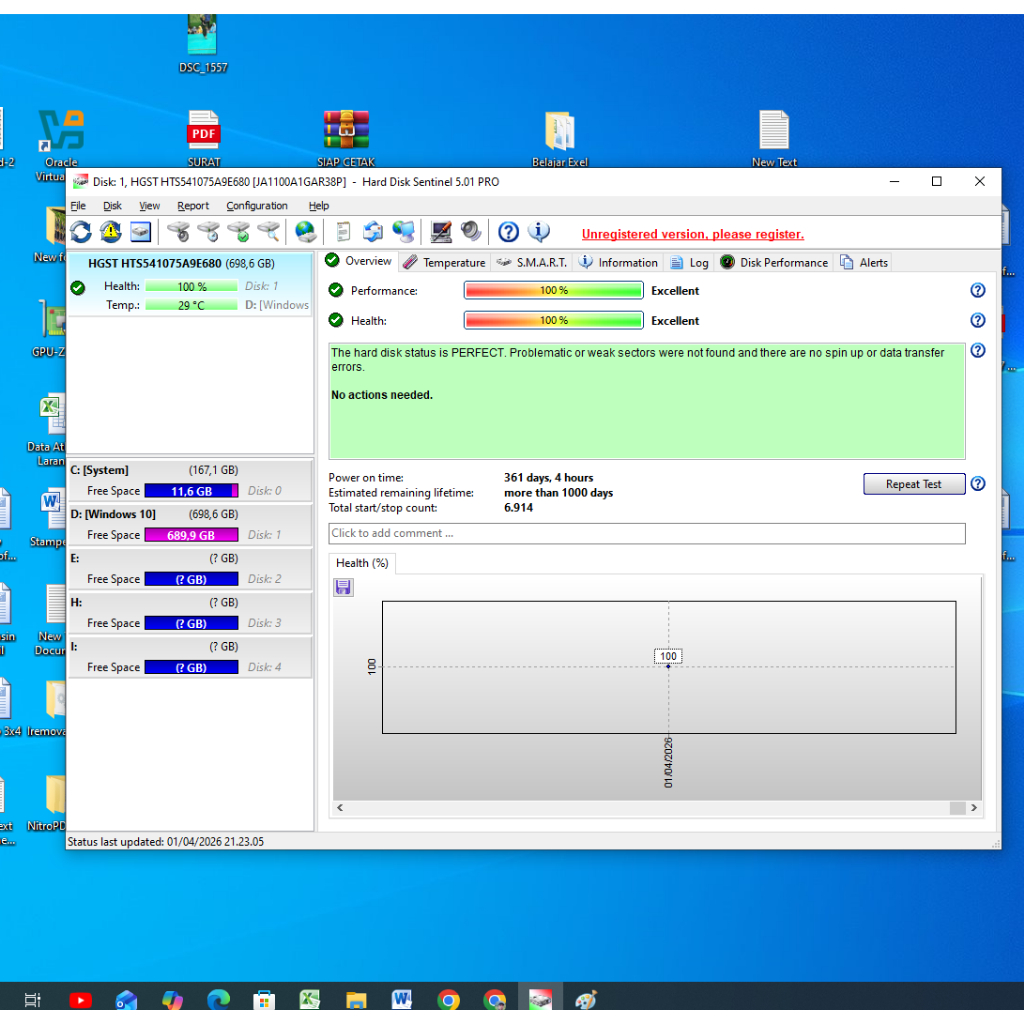Viewport: 1024px width, 1024px height.
Task: Switch to the S.M.A.R.T. tab
Action: [x=532, y=263]
